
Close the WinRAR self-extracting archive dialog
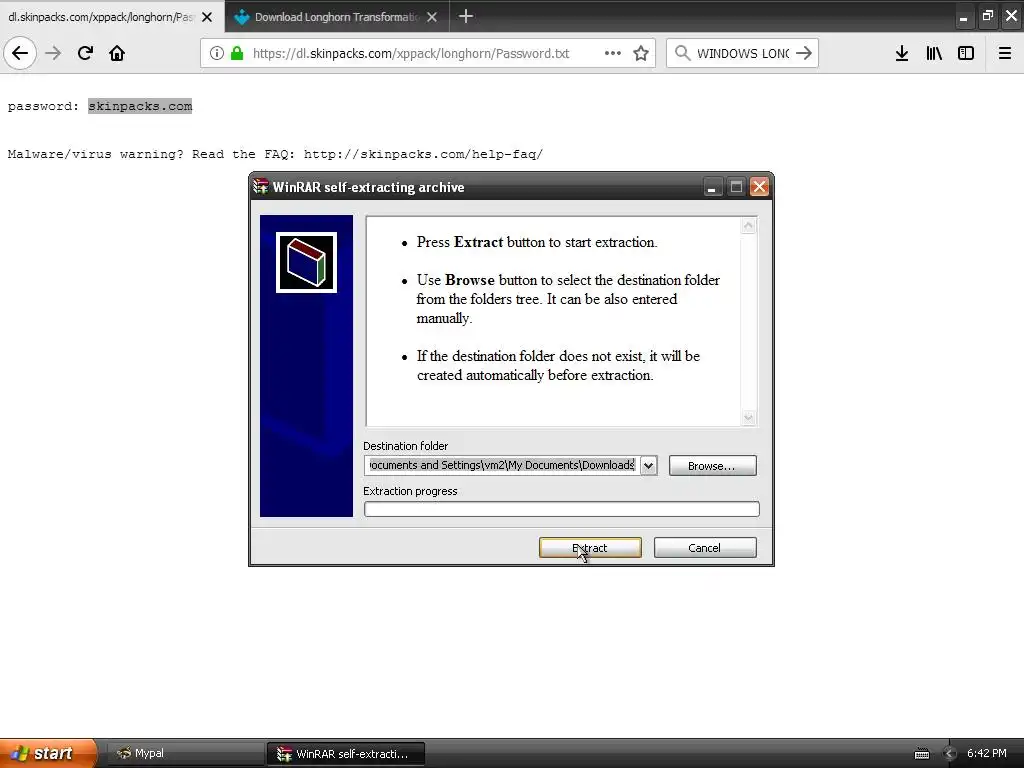pyautogui.click(x=759, y=187)
